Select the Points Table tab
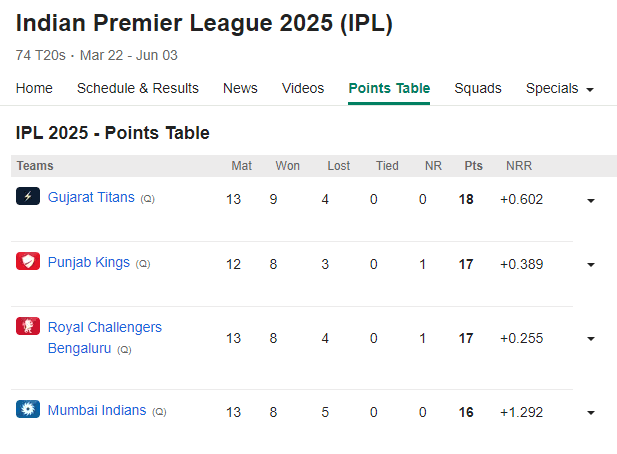617x454 pixels. pos(389,89)
